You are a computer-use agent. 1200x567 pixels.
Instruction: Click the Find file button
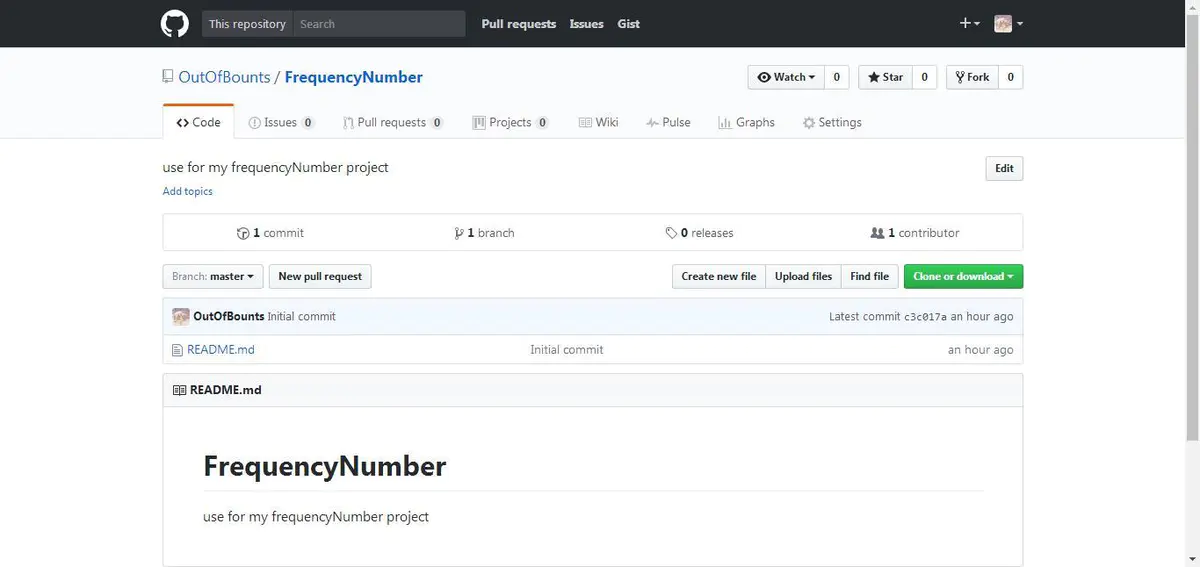869,276
